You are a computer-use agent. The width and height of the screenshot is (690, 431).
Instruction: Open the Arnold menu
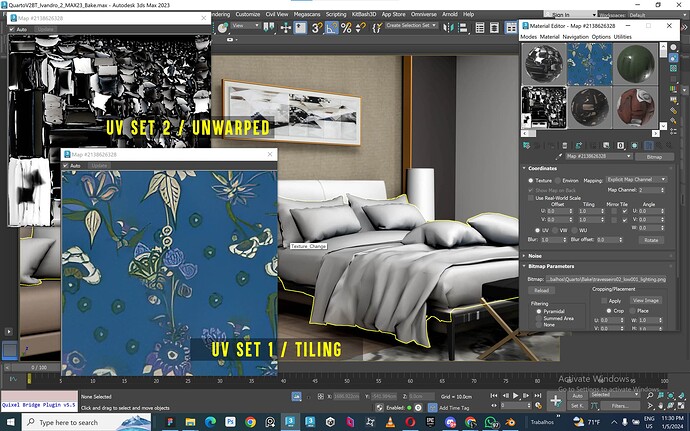(450, 15)
